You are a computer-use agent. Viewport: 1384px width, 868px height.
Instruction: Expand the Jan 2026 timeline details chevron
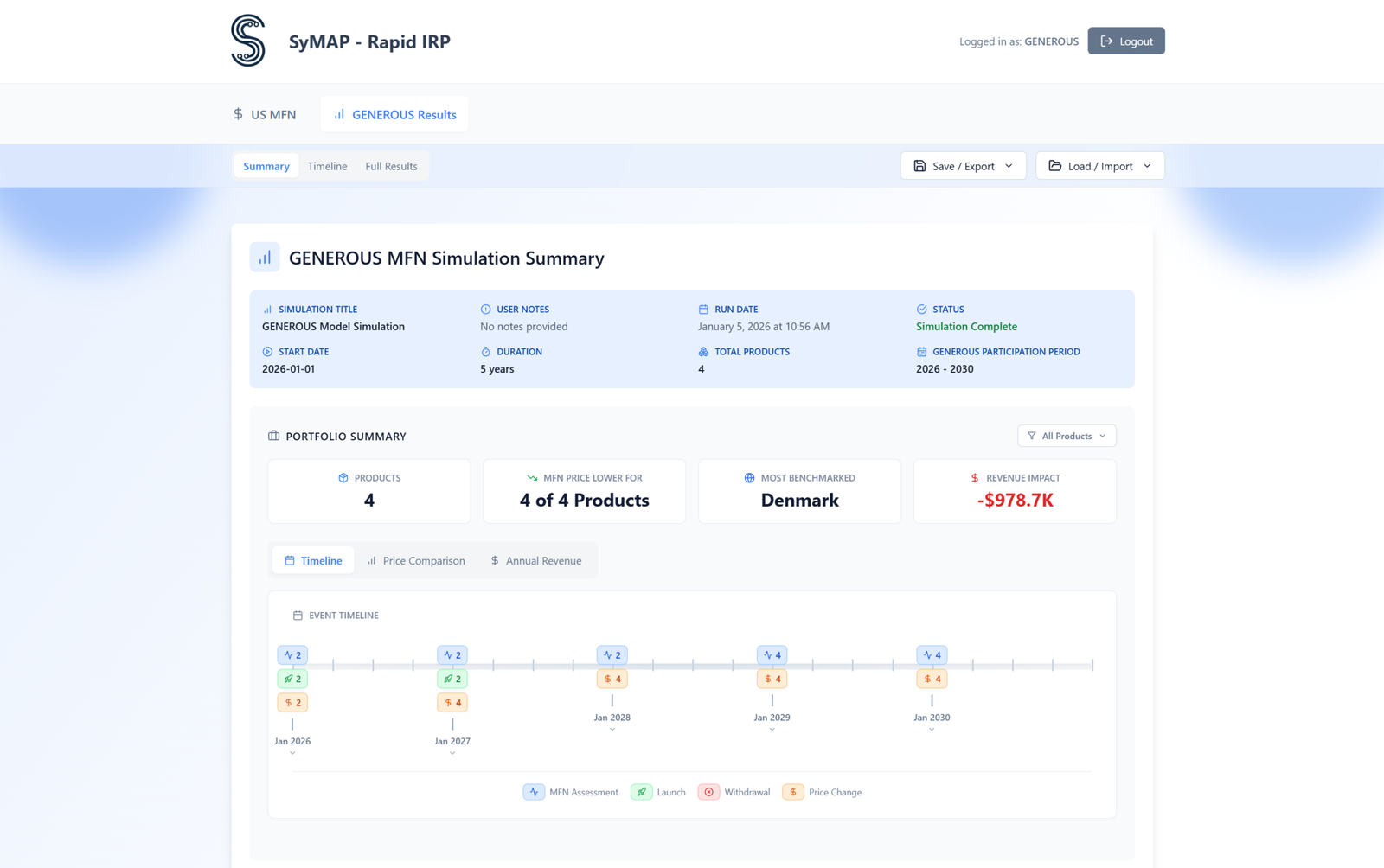(x=292, y=753)
